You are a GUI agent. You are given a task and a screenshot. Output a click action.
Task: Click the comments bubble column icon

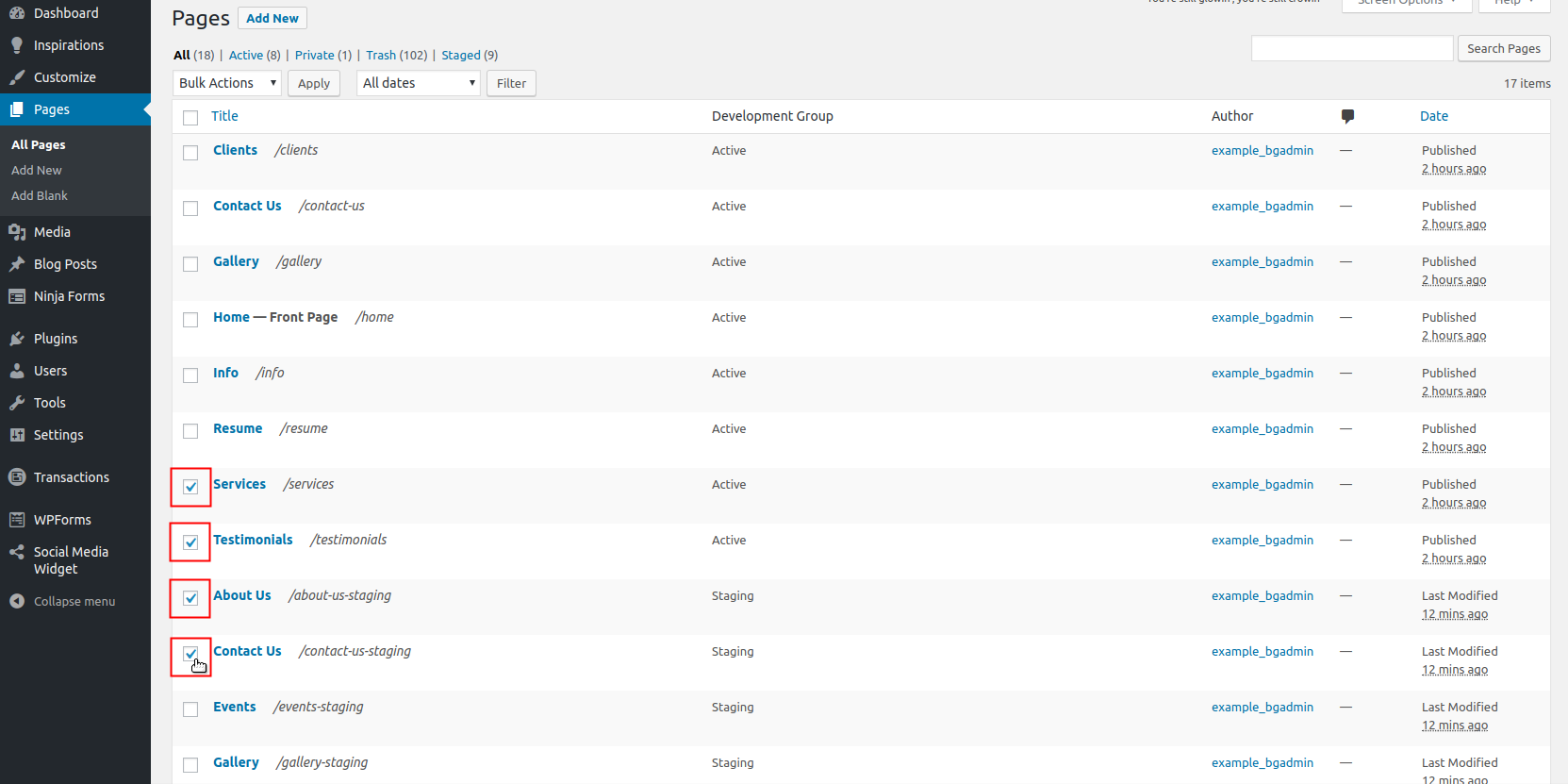point(1347,116)
